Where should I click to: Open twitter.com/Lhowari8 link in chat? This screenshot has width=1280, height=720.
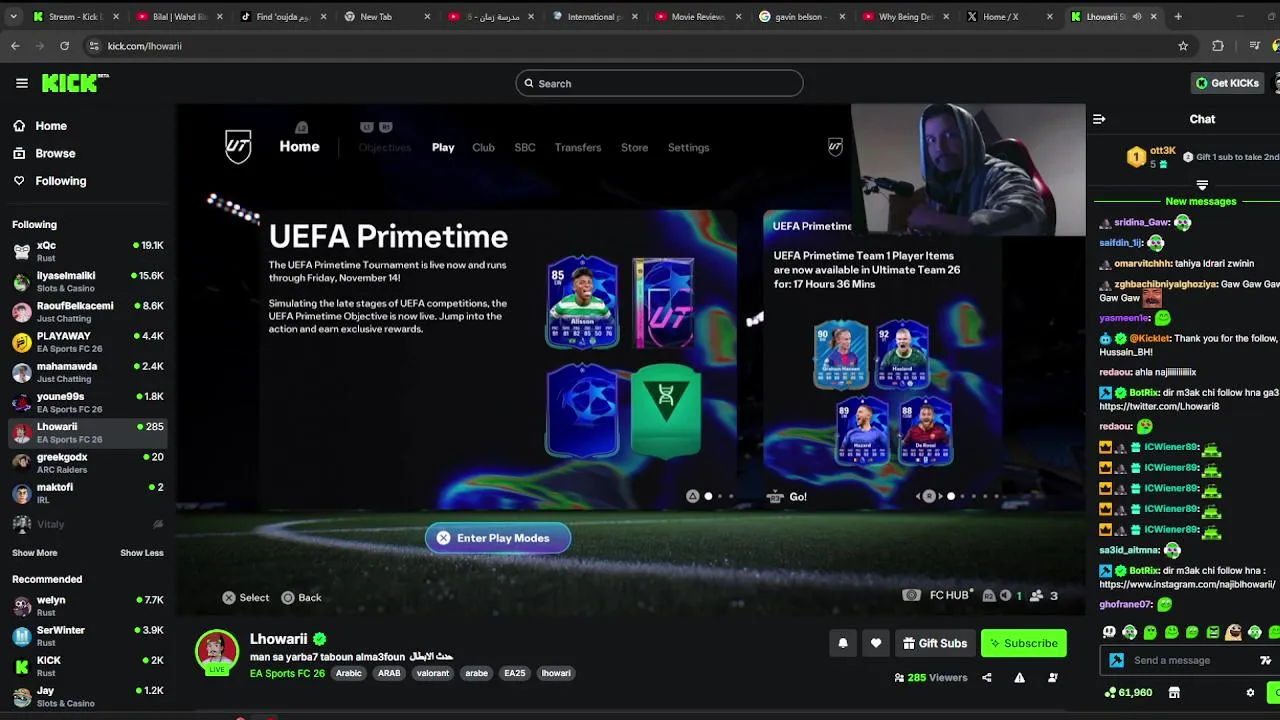[1159, 407]
